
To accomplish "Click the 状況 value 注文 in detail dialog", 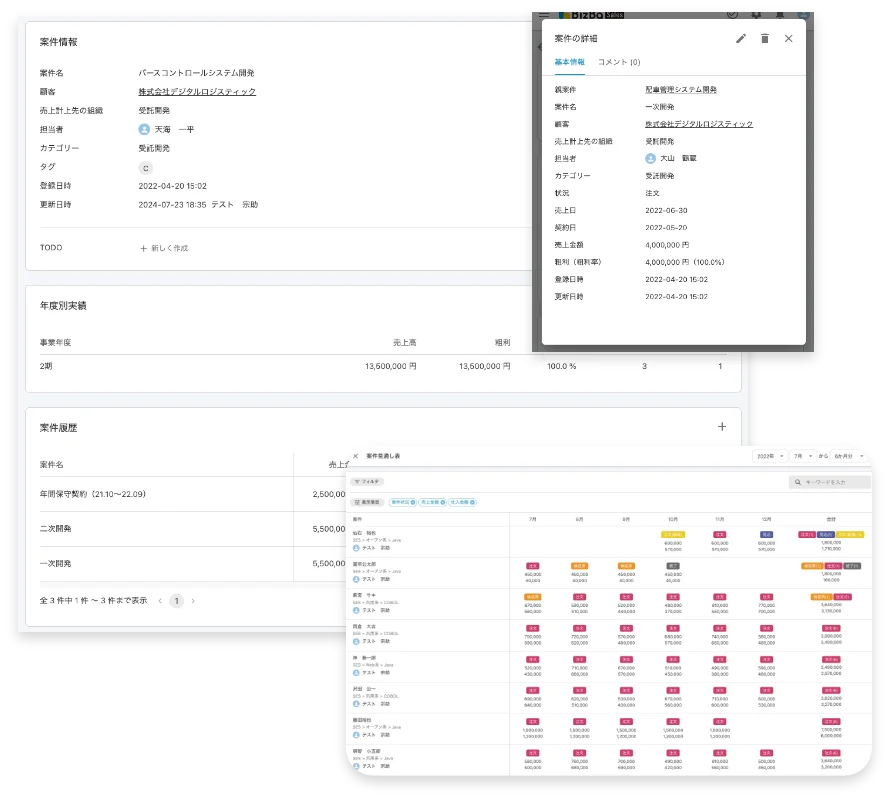I will pyautogui.click(x=652, y=193).
